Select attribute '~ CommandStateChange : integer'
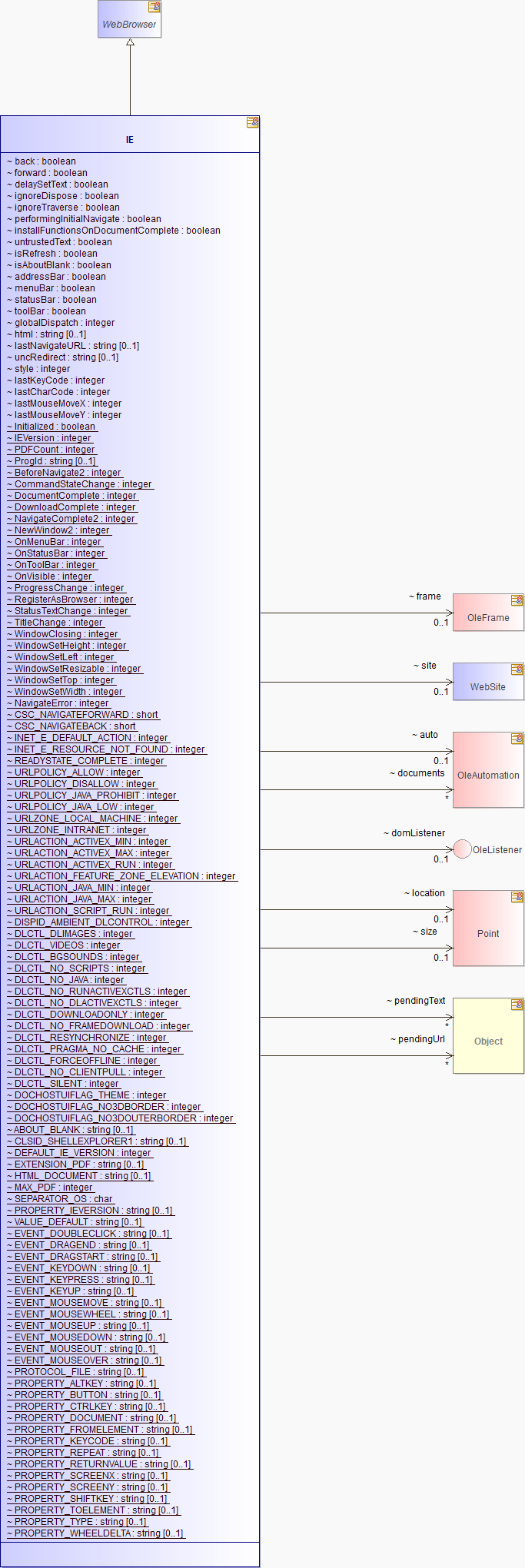The height and width of the screenshot is (1568, 525). tap(80, 484)
